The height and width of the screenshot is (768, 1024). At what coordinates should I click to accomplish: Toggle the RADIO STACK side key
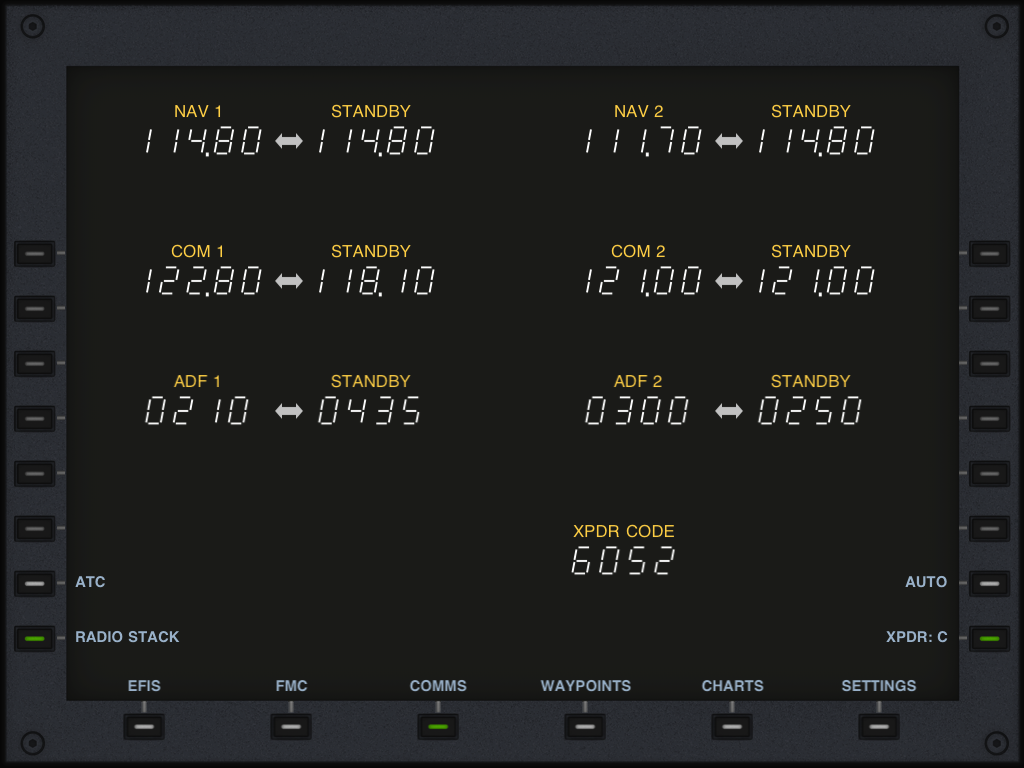tap(35, 638)
